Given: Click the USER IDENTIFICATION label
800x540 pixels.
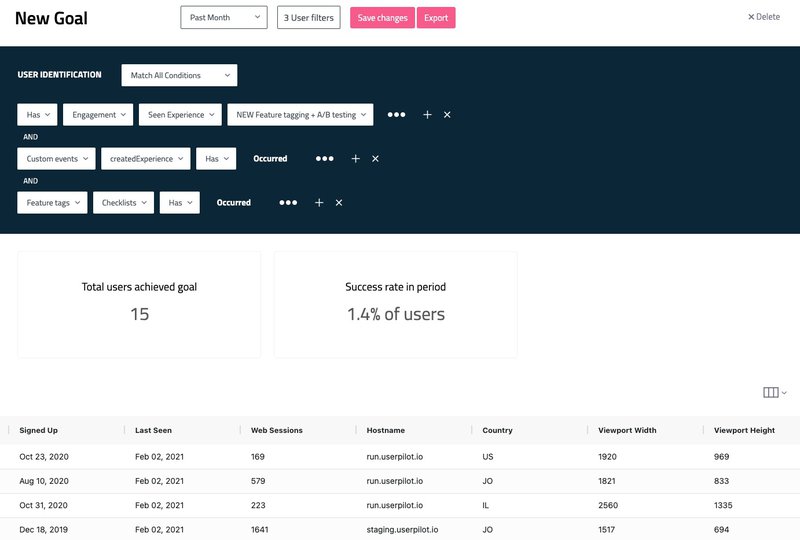Looking at the screenshot, I should click(x=59, y=75).
